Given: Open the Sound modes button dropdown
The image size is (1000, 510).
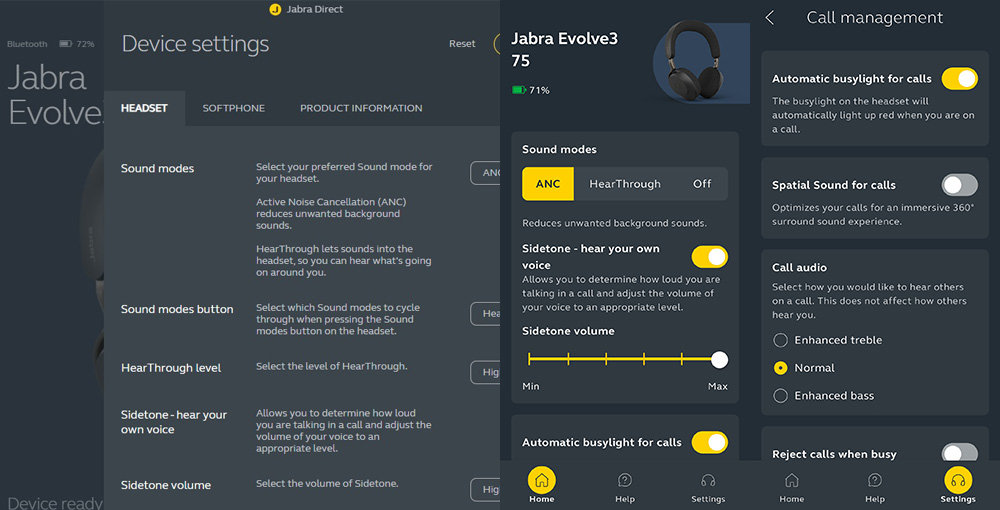Looking at the screenshot, I should tap(485, 314).
